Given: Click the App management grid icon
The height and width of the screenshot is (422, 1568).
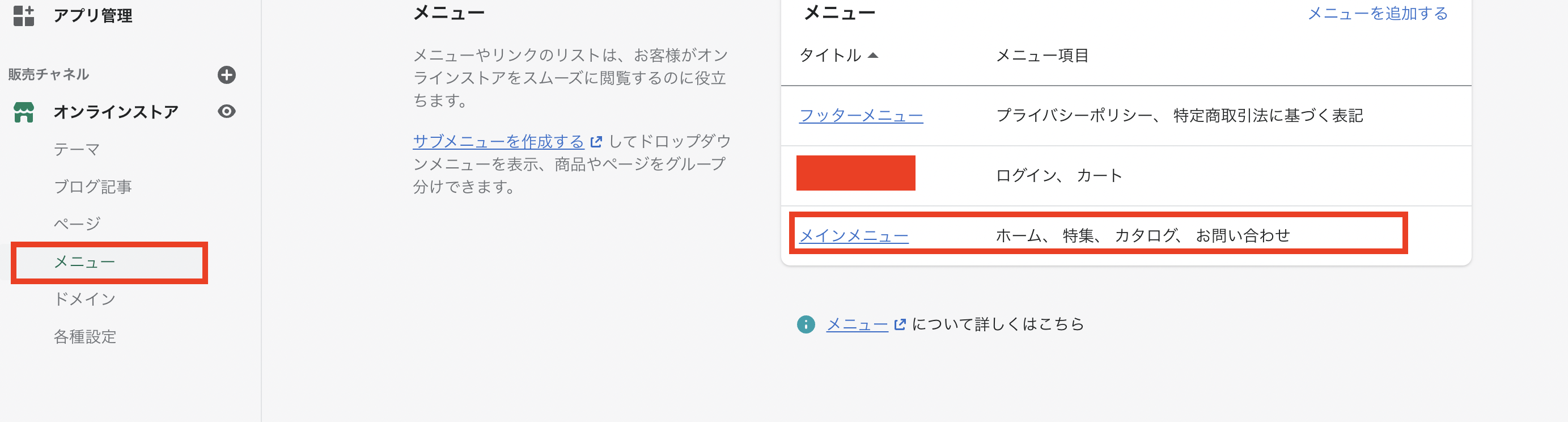Looking at the screenshot, I should tap(24, 16).
